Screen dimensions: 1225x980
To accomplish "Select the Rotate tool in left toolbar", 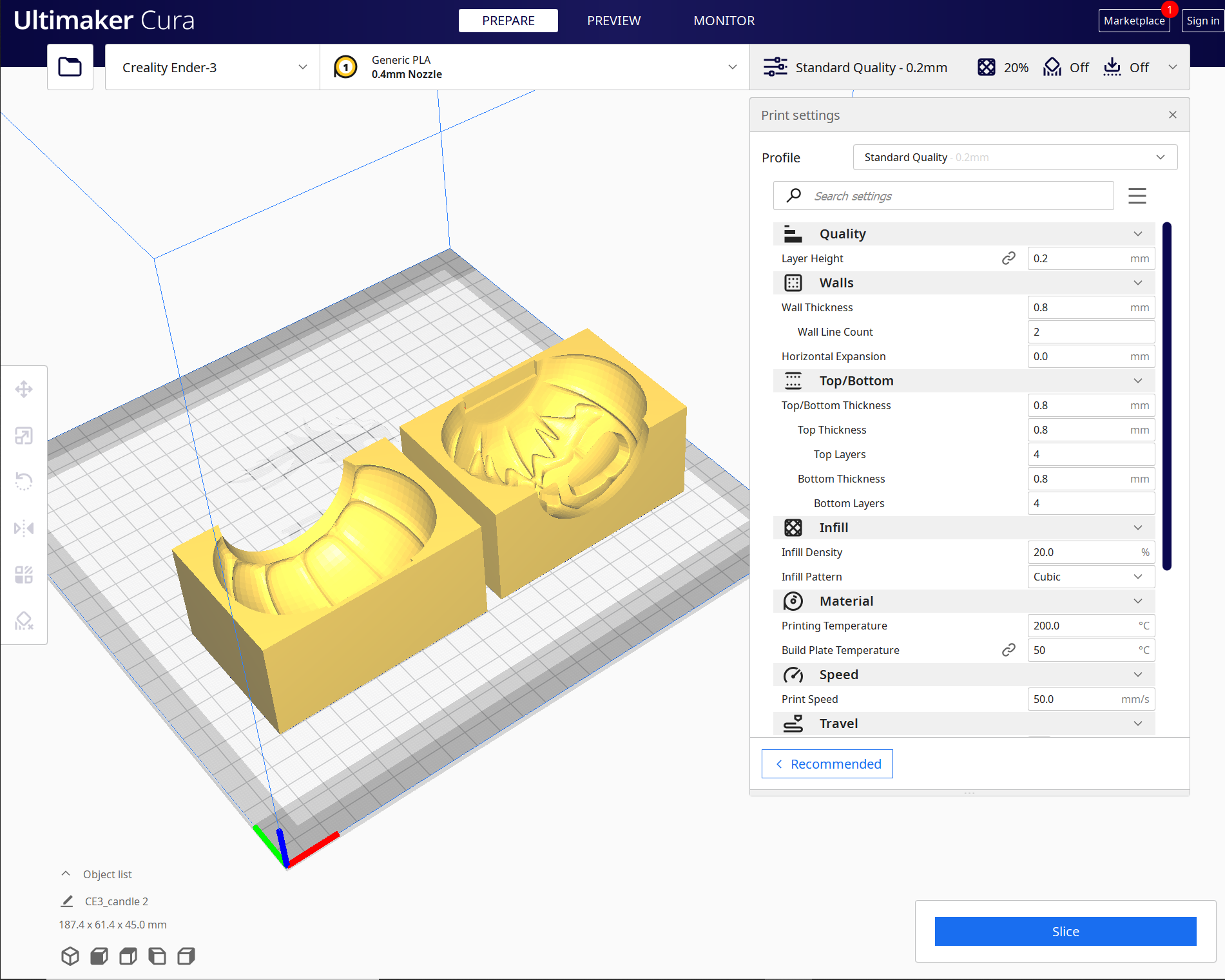I will [24, 481].
